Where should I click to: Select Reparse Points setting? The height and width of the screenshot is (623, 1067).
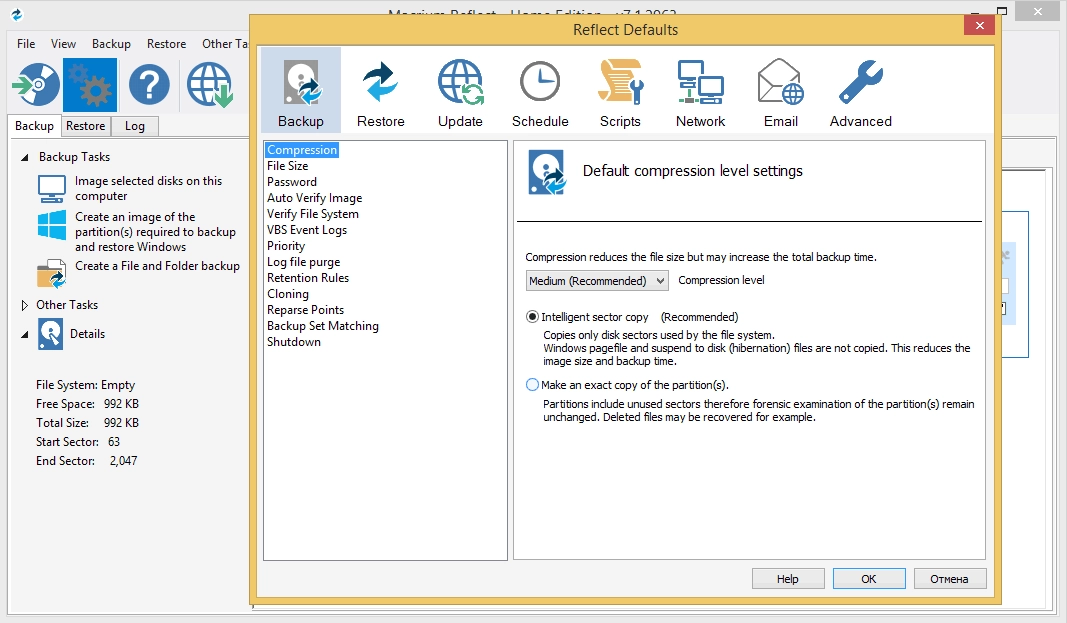pos(305,310)
